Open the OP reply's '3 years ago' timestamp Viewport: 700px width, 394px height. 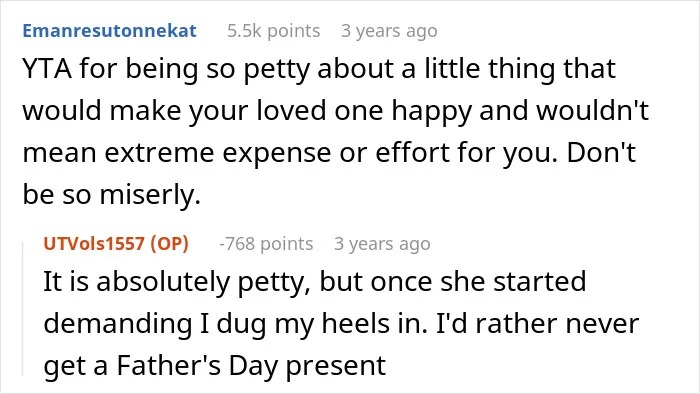(382, 244)
